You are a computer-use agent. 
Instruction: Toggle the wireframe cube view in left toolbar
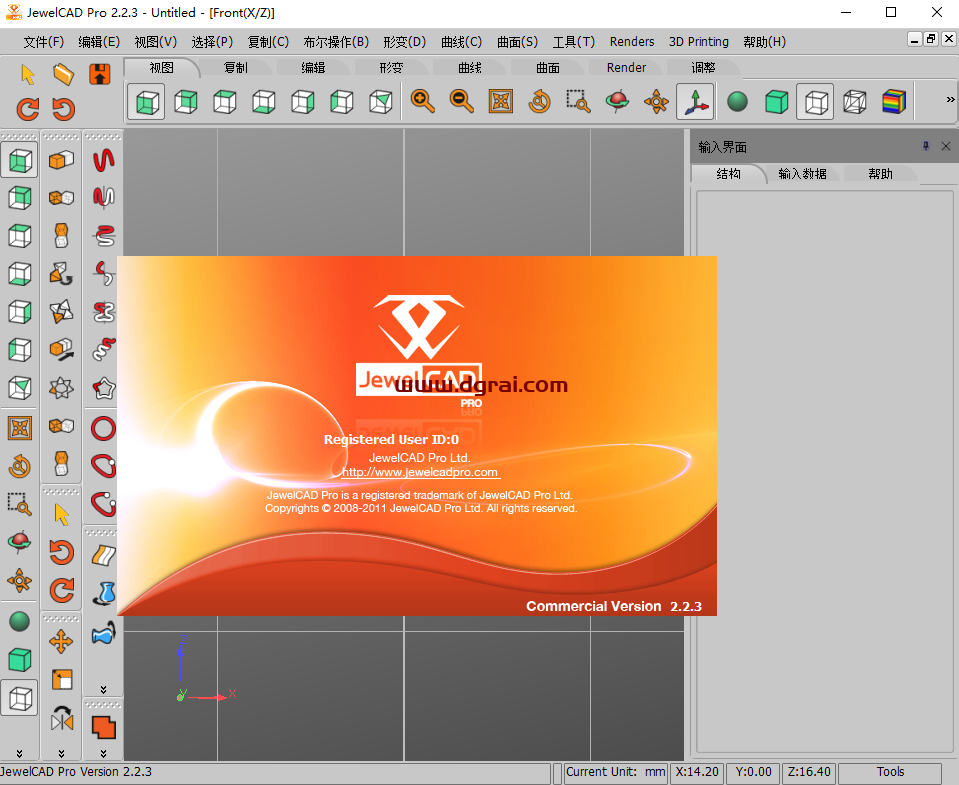pos(20,698)
